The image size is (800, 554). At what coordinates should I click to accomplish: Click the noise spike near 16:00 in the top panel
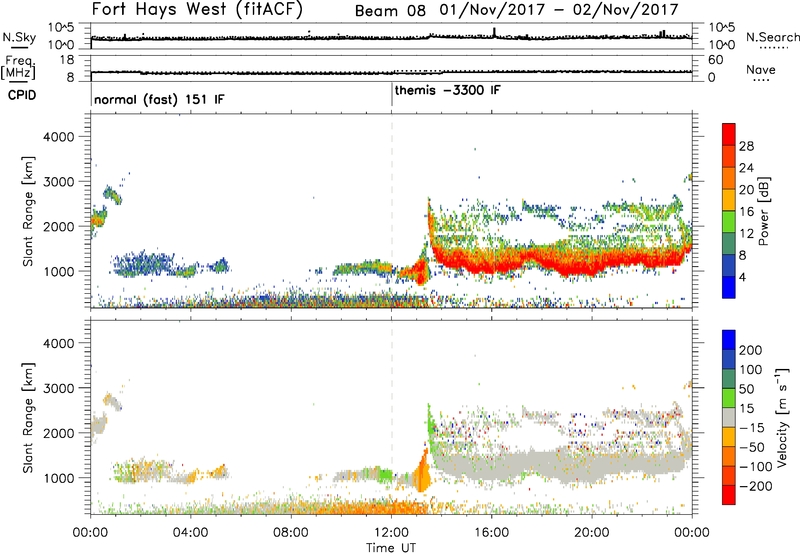coord(494,32)
